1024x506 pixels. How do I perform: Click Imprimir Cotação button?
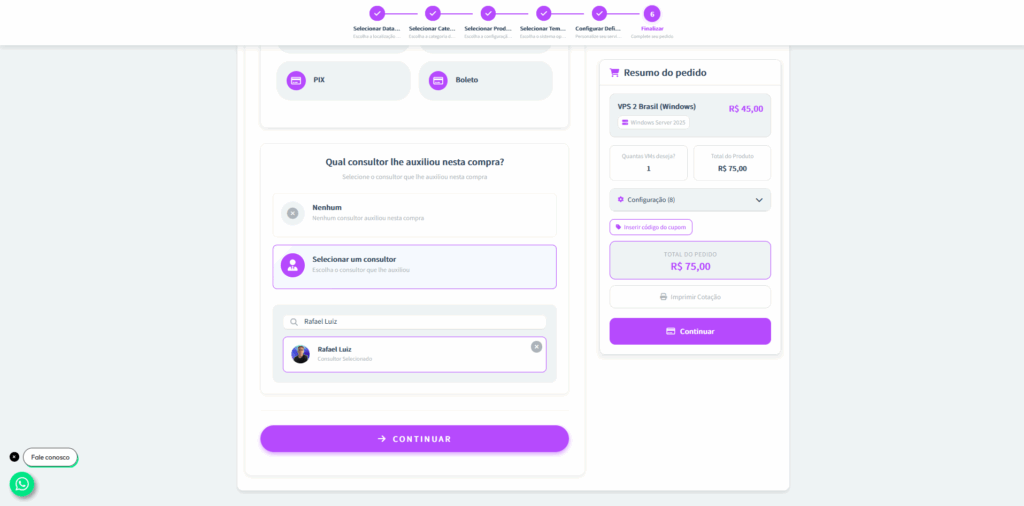pyautogui.click(x=690, y=297)
